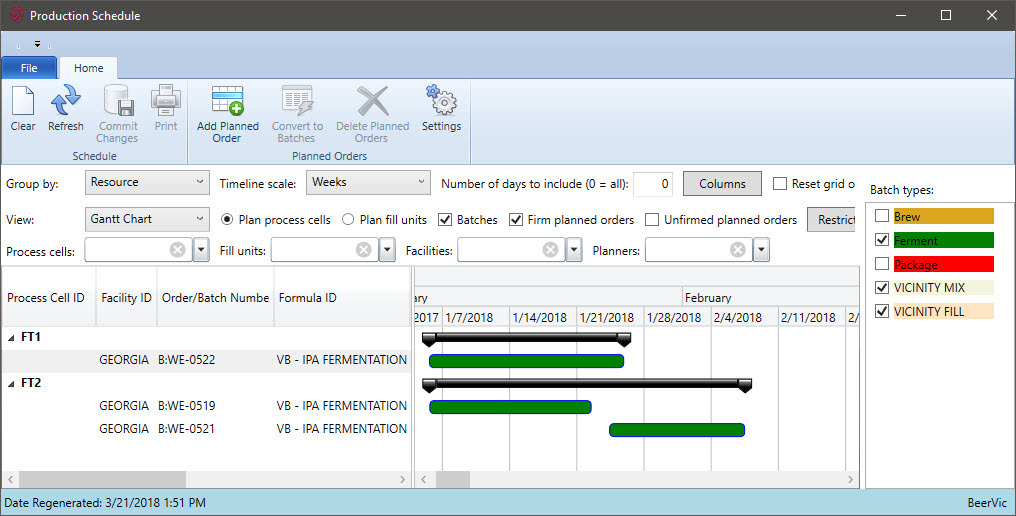The width and height of the screenshot is (1016, 516).
Task: Clear the Planners filter
Action: tap(737, 250)
